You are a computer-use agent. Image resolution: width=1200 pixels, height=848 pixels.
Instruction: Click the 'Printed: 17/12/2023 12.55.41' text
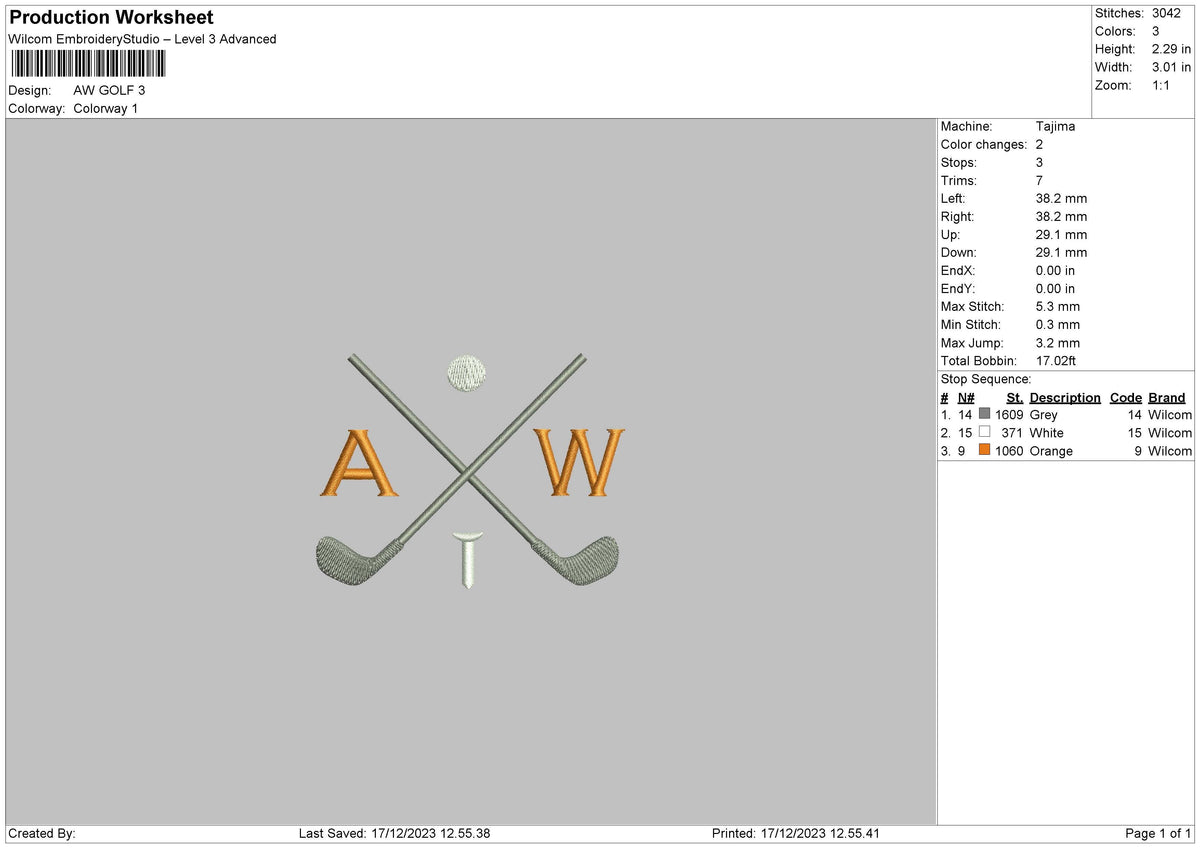796,833
